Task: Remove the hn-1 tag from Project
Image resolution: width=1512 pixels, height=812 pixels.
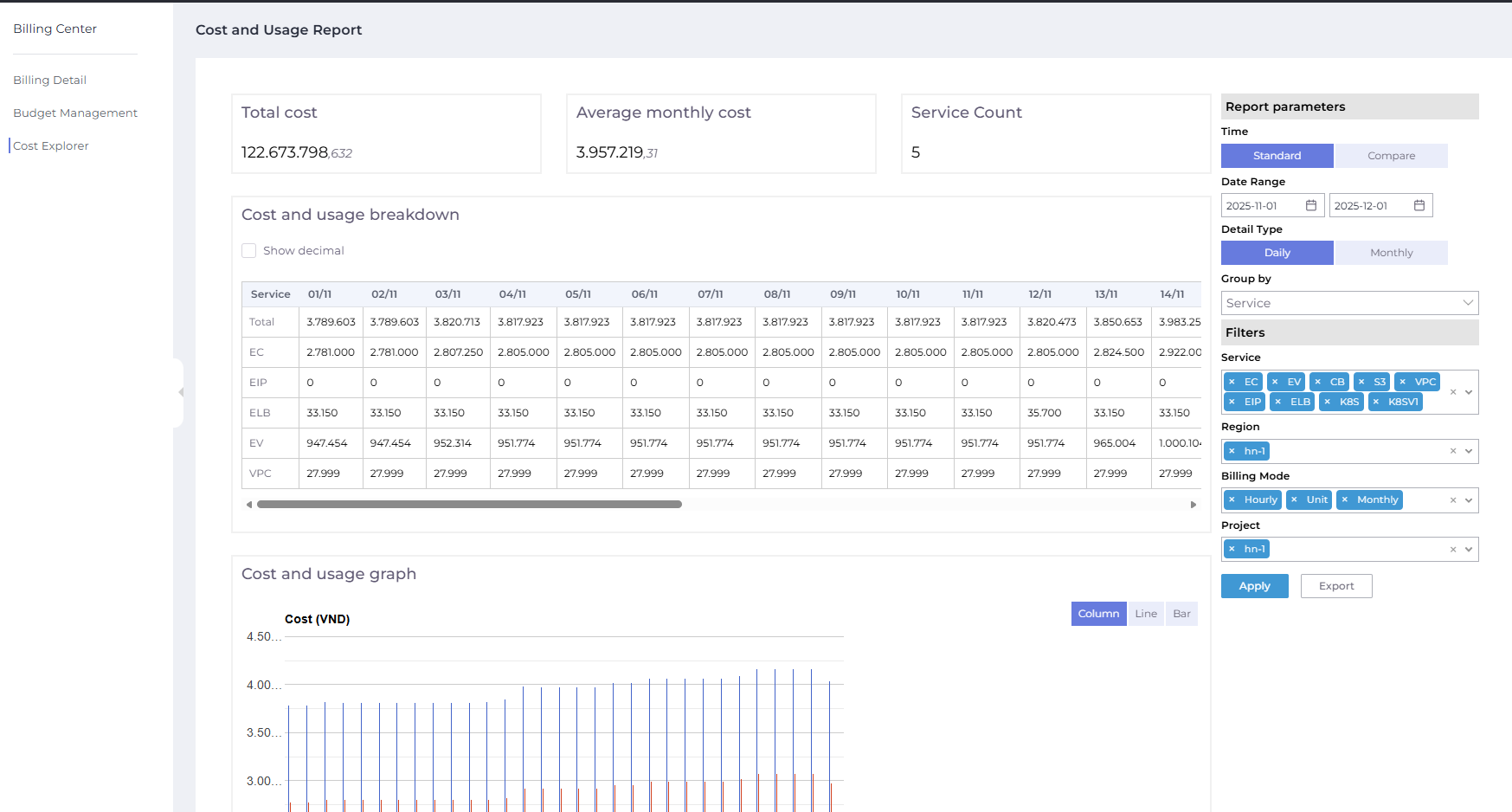Action: tap(1232, 549)
